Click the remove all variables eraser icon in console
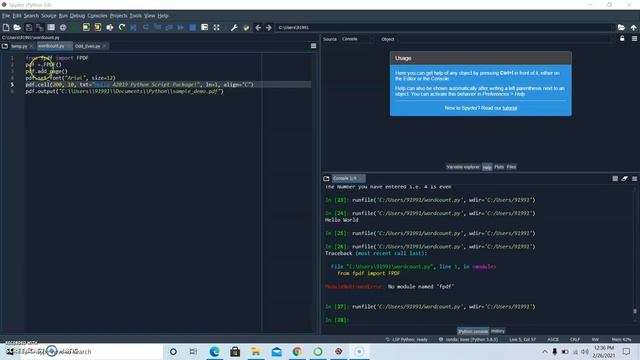Image resolution: width=640 pixels, height=360 pixels. coord(624,178)
